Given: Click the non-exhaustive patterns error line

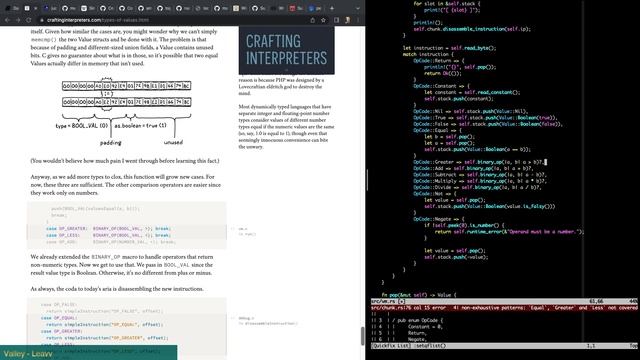Looking at the screenshot, I should click(504, 308).
